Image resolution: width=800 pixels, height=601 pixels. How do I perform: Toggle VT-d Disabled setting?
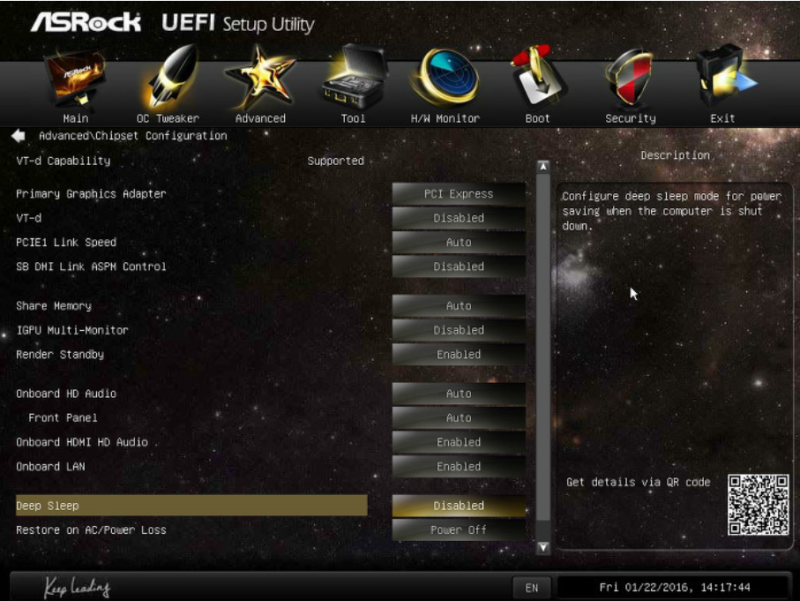(x=459, y=218)
